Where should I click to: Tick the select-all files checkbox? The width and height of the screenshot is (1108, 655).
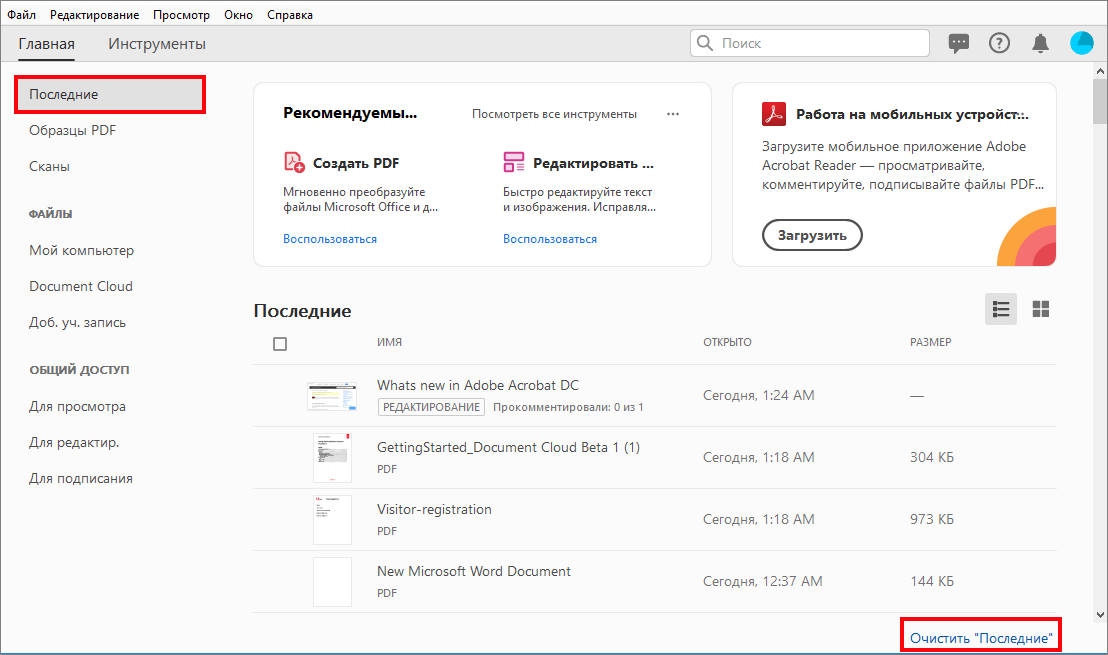(280, 343)
